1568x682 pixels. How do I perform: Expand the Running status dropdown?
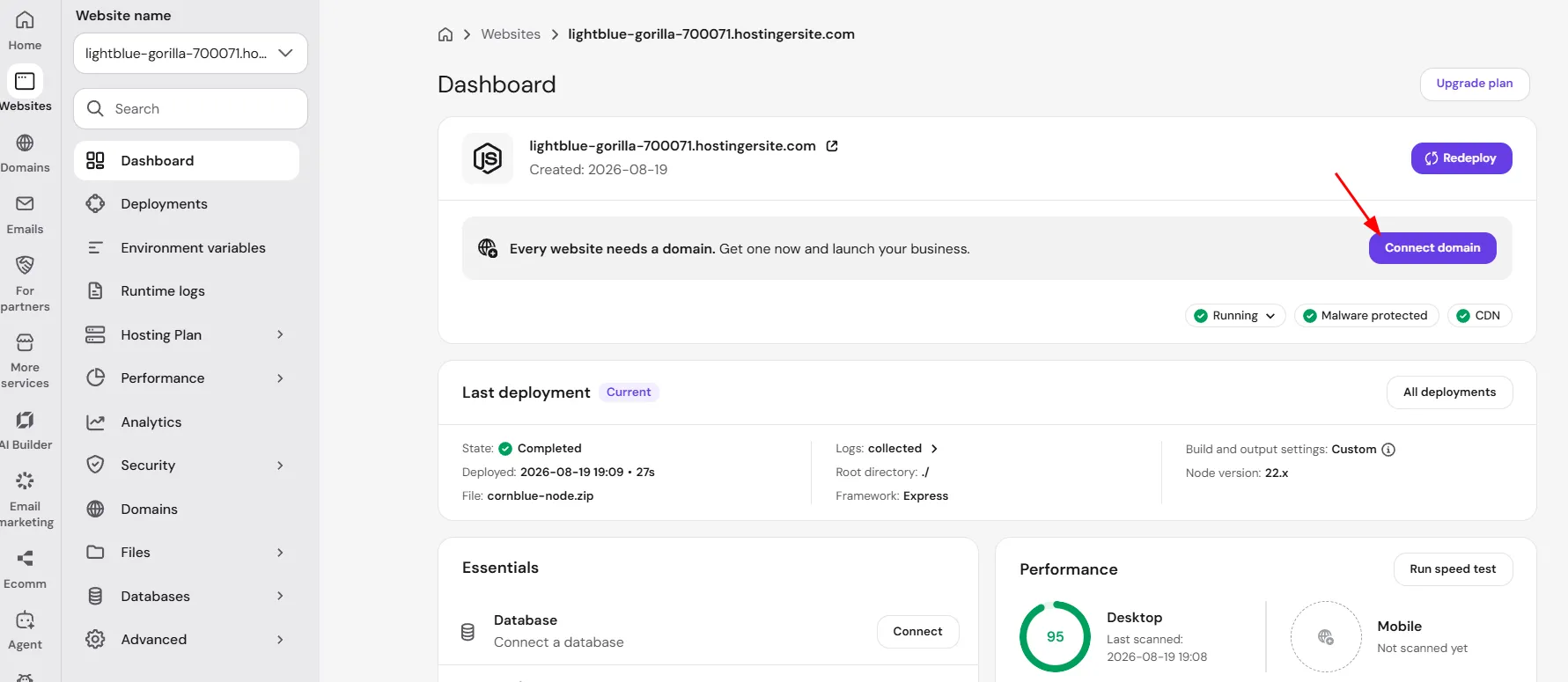point(1235,316)
